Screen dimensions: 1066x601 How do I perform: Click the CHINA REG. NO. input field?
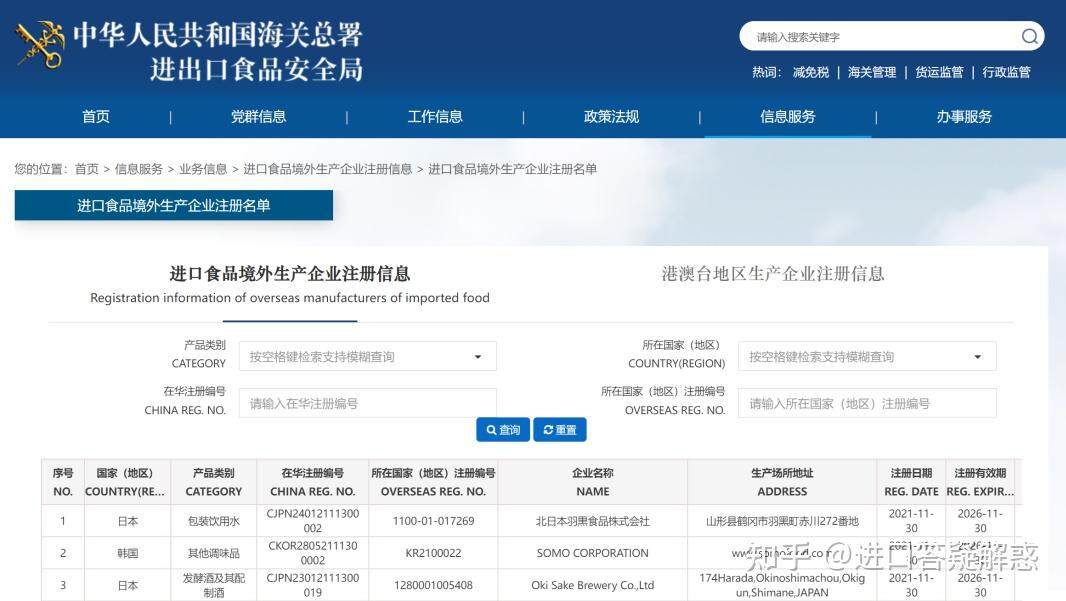(367, 402)
